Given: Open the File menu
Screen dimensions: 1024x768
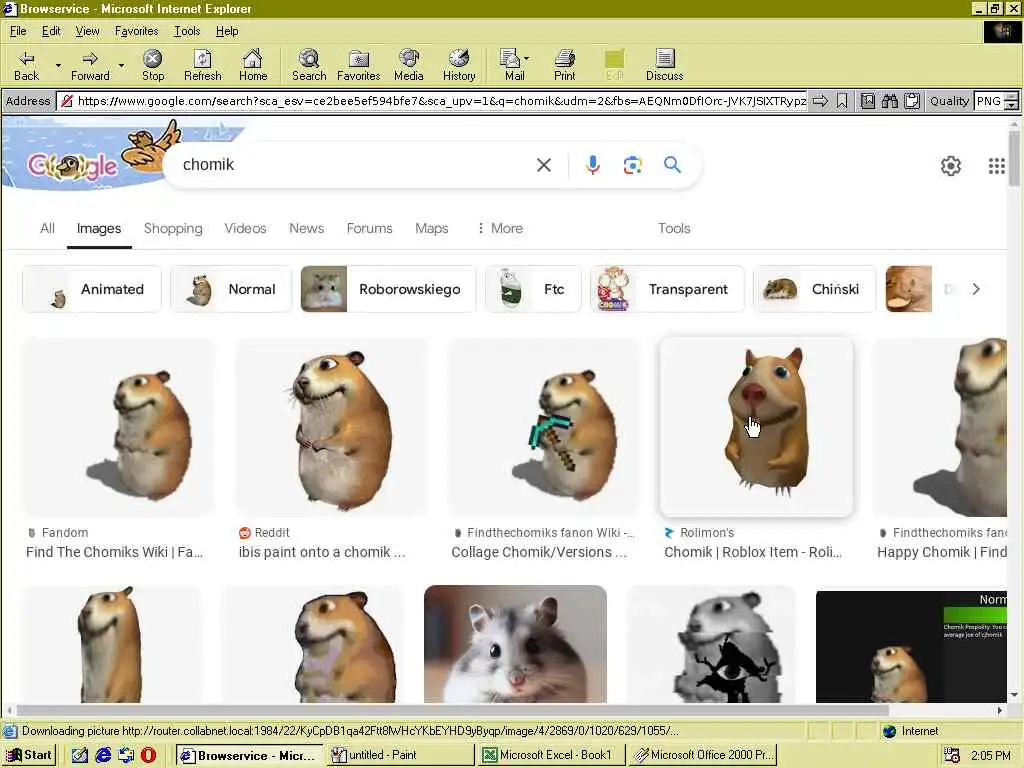Looking at the screenshot, I should coord(18,31).
